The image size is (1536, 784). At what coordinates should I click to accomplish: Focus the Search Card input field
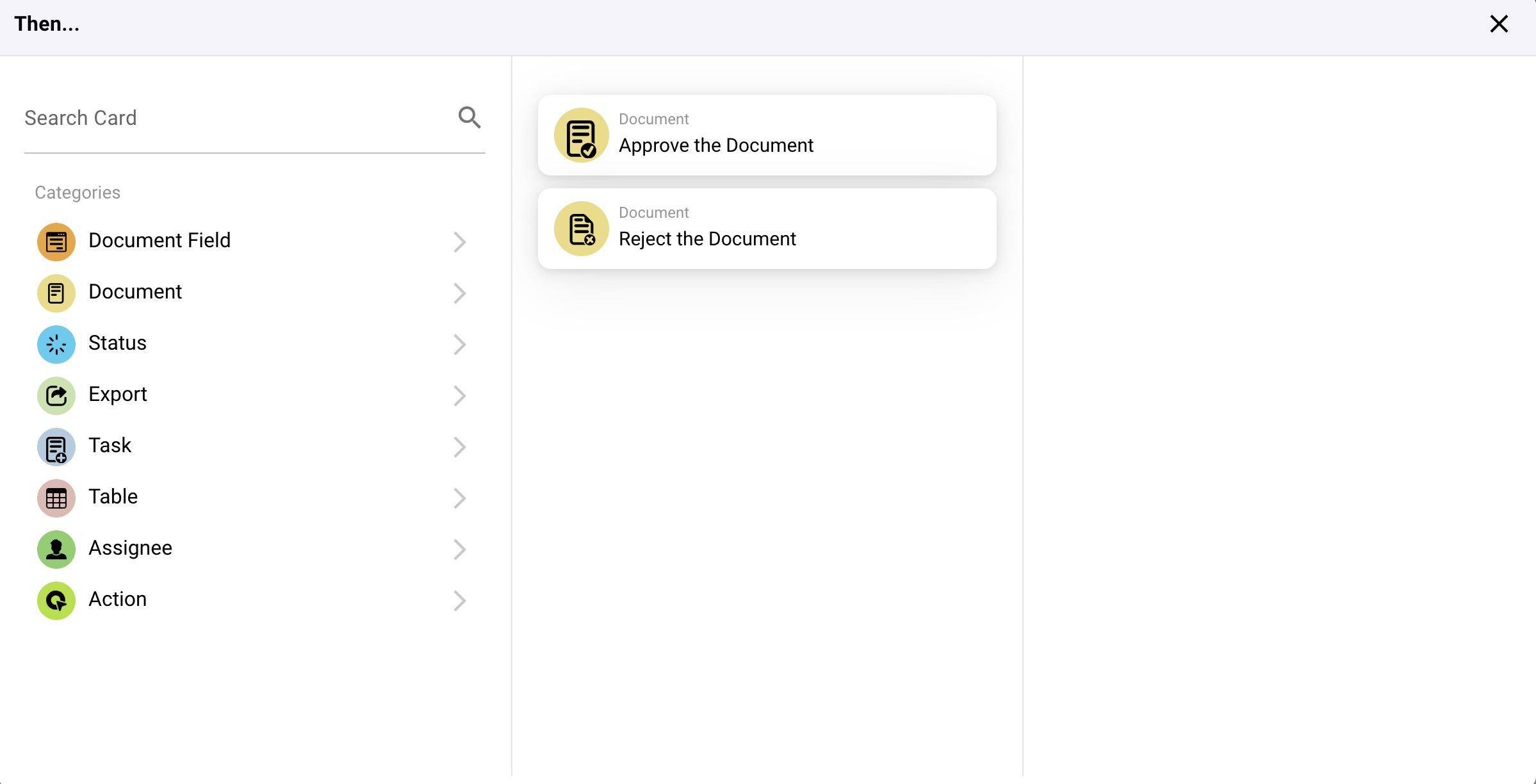[x=237, y=118]
